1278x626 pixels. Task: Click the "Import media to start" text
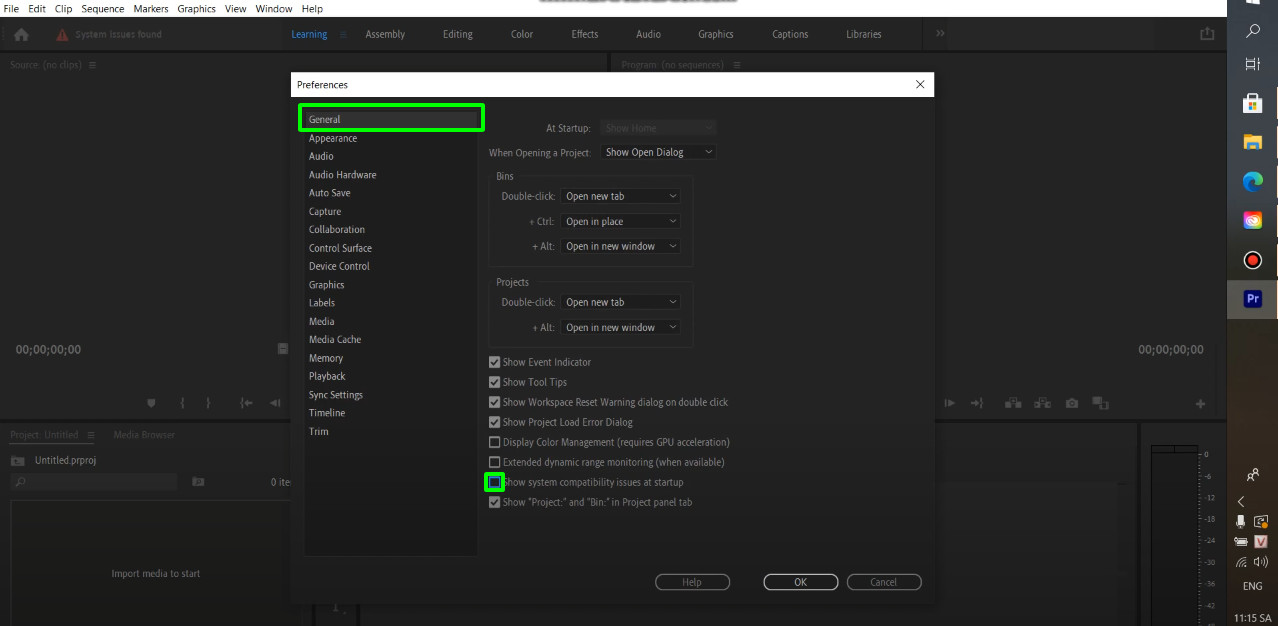[156, 574]
